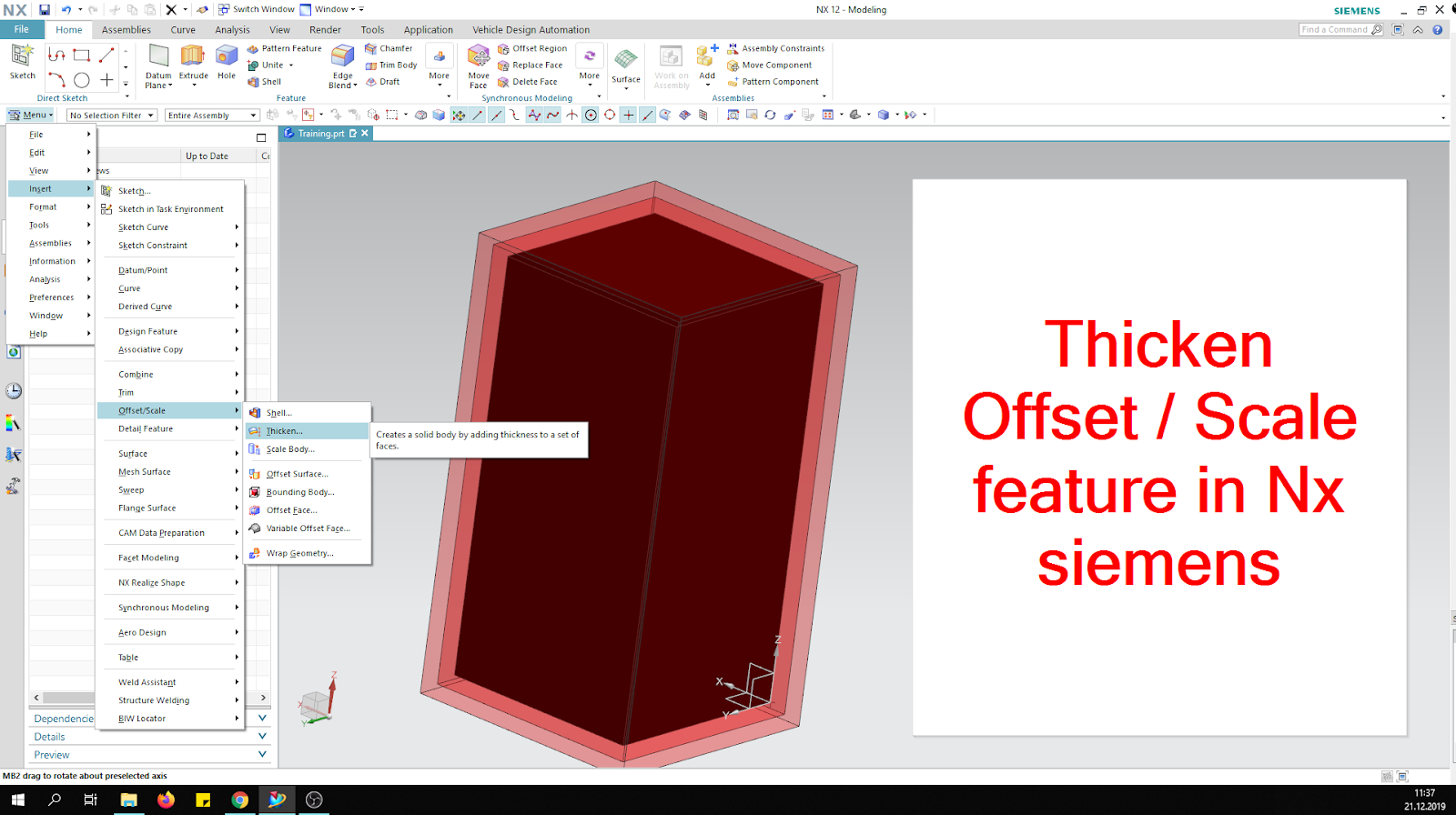Select the Arc sketch tool
Screen dimensions: 1456x815
click(56, 80)
